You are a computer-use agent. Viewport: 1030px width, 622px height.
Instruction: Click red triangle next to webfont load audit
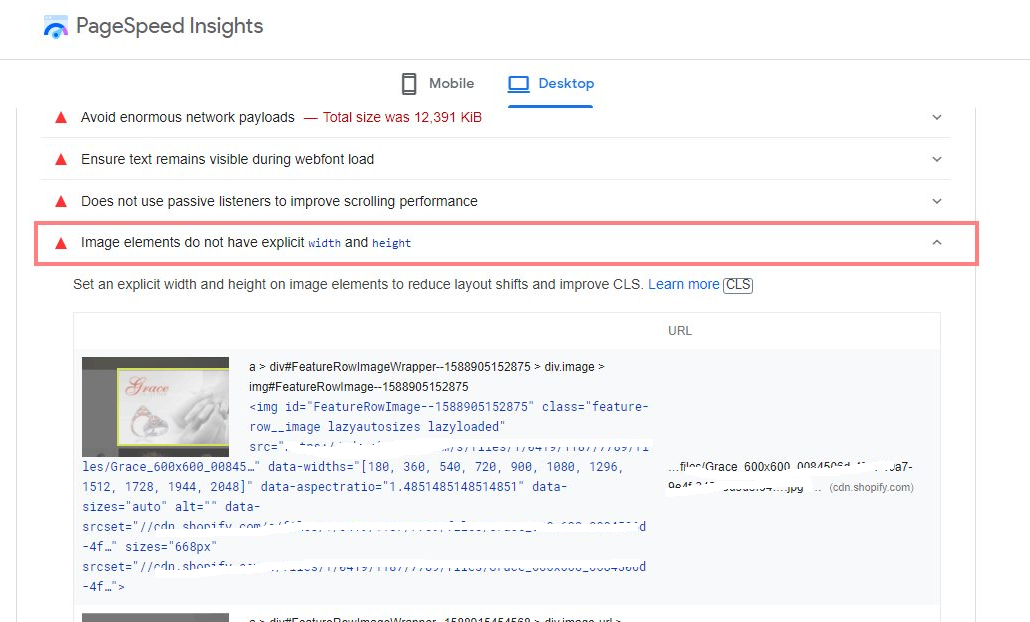(61, 160)
